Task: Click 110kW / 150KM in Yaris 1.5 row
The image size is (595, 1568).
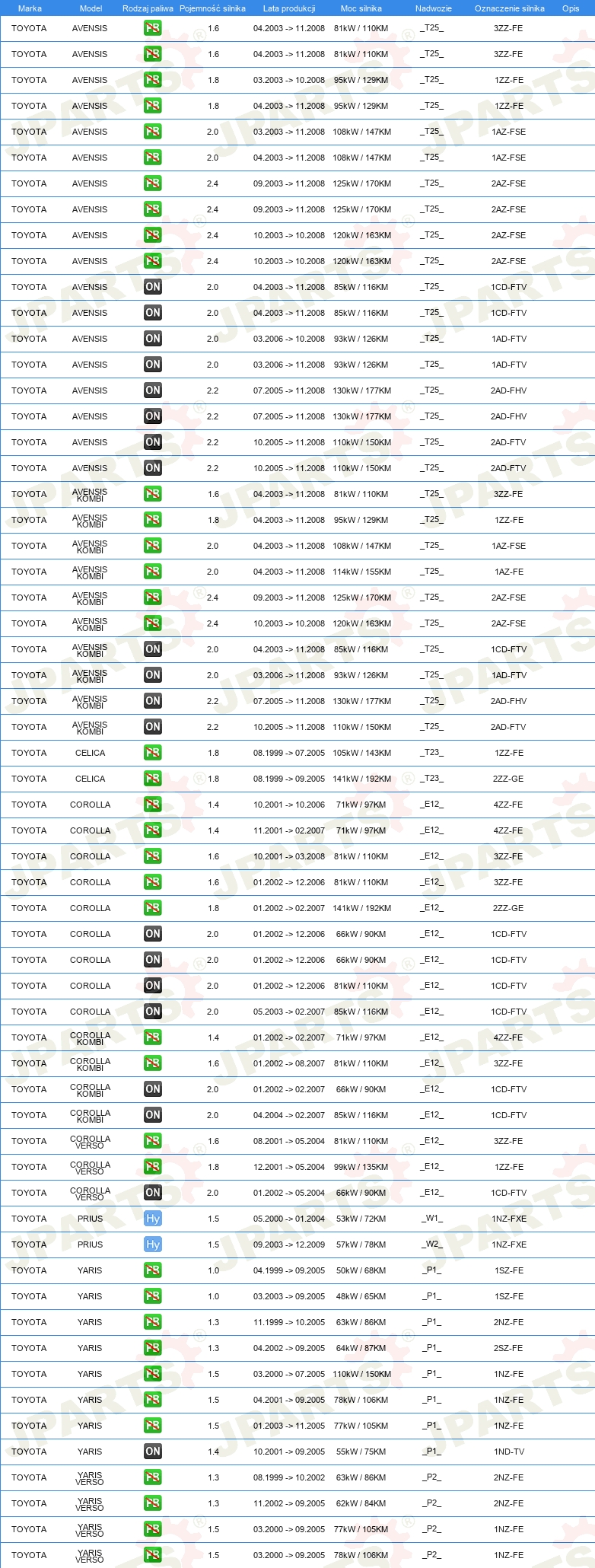Action: 361,1374
